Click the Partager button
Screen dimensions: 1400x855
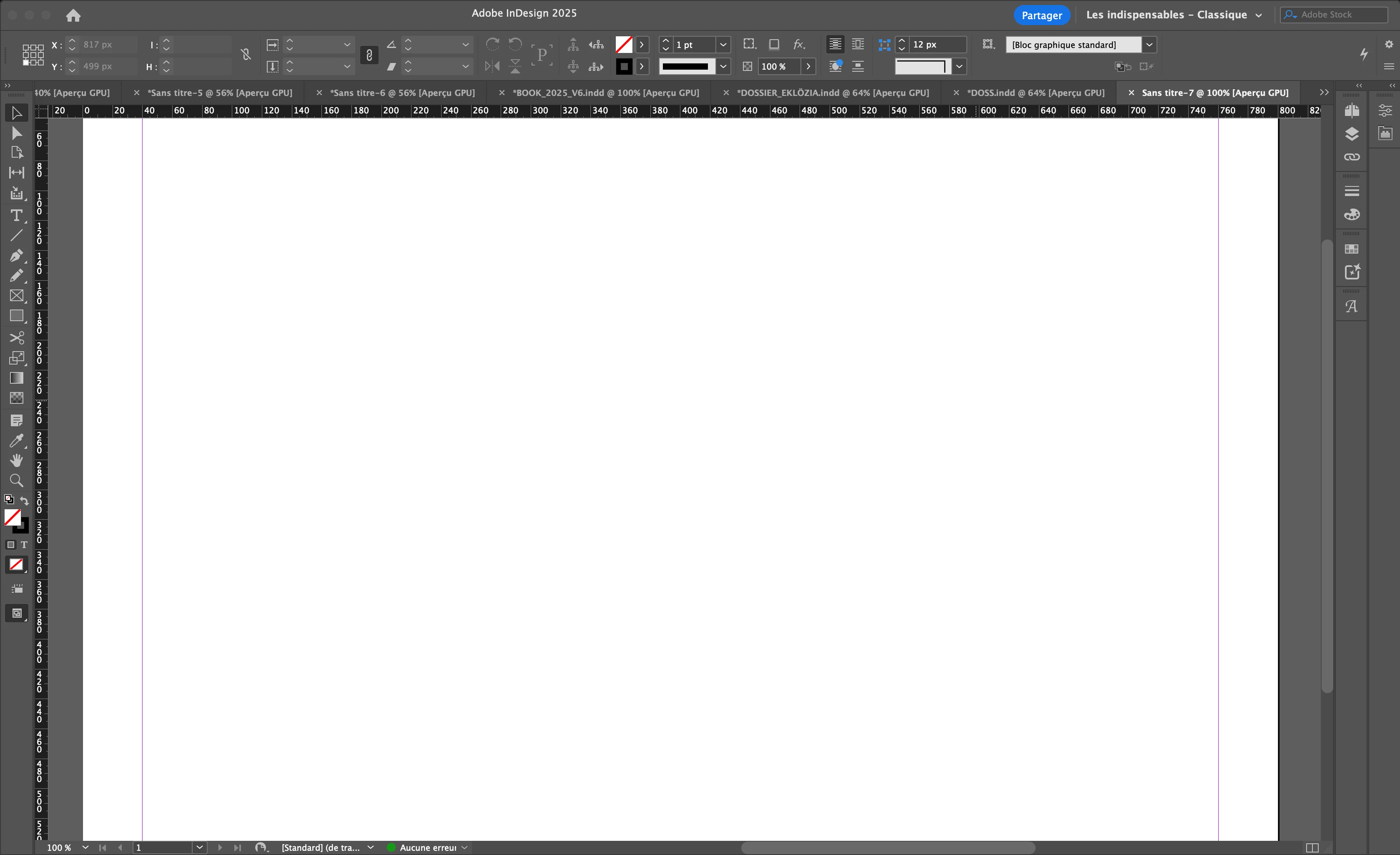1041,15
